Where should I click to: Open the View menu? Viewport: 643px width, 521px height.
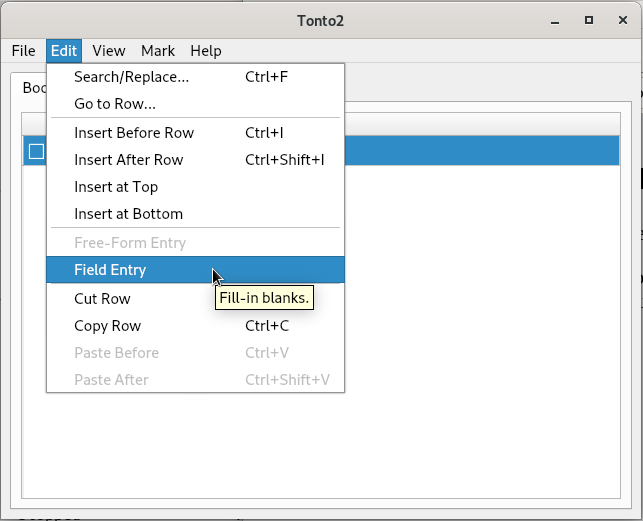(109, 51)
